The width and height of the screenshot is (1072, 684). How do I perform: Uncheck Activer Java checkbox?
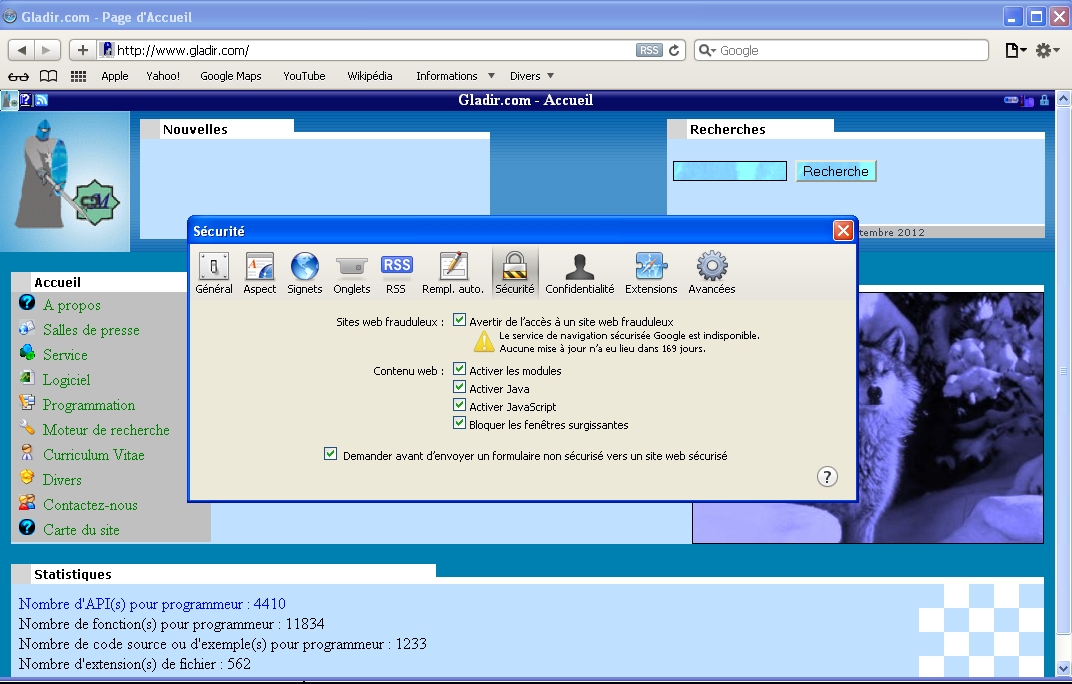click(460, 388)
